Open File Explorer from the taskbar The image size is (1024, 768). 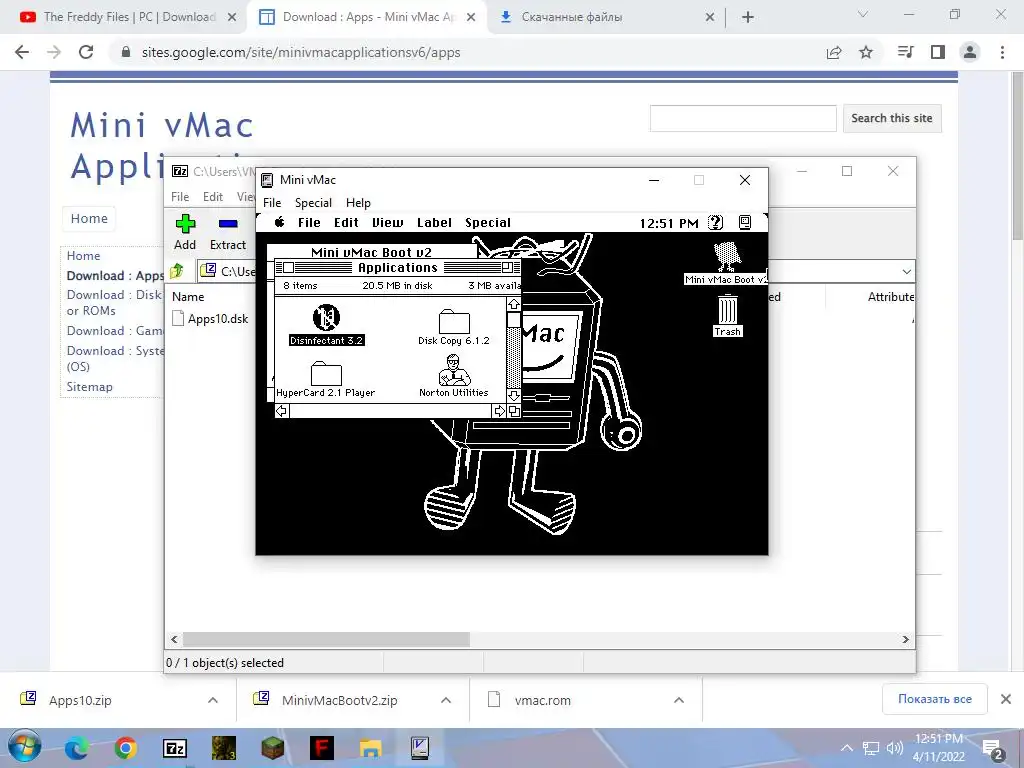point(370,748)
